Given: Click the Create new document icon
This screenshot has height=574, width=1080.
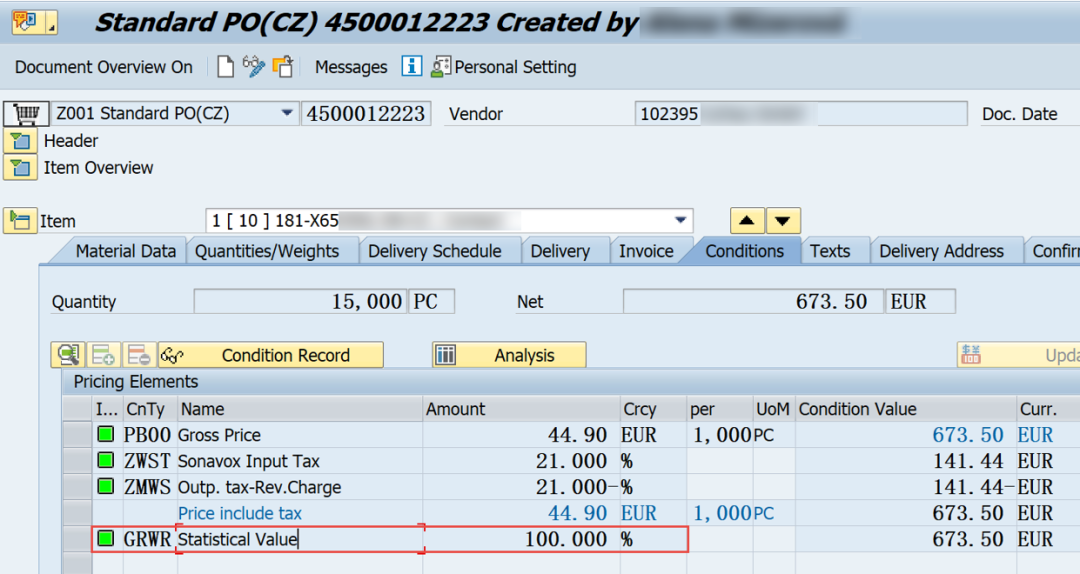Looking at the screenshot, I should pos(225,67).
